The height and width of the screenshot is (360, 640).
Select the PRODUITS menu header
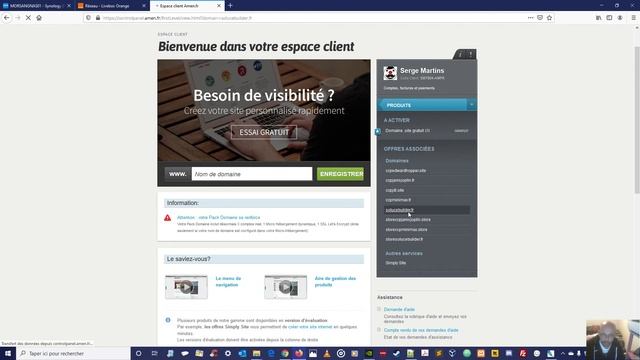pos(422,105)
